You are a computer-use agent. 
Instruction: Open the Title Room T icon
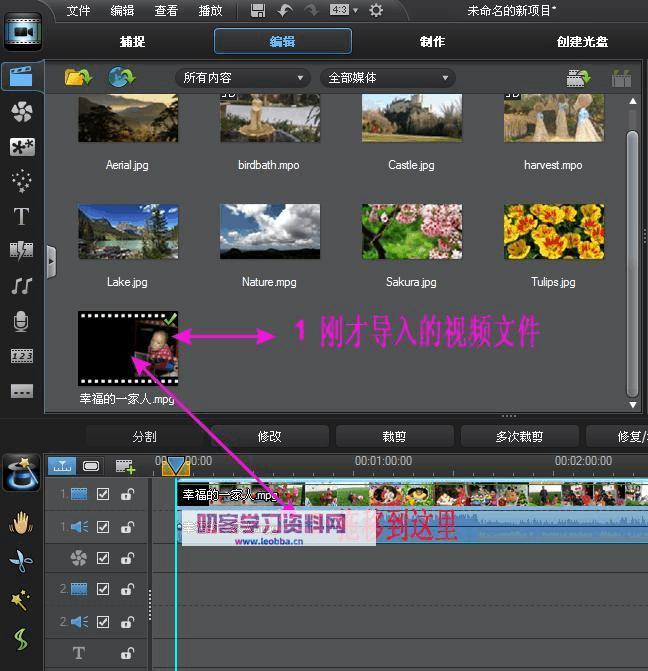pyautogui.click(x=21, y=217)
